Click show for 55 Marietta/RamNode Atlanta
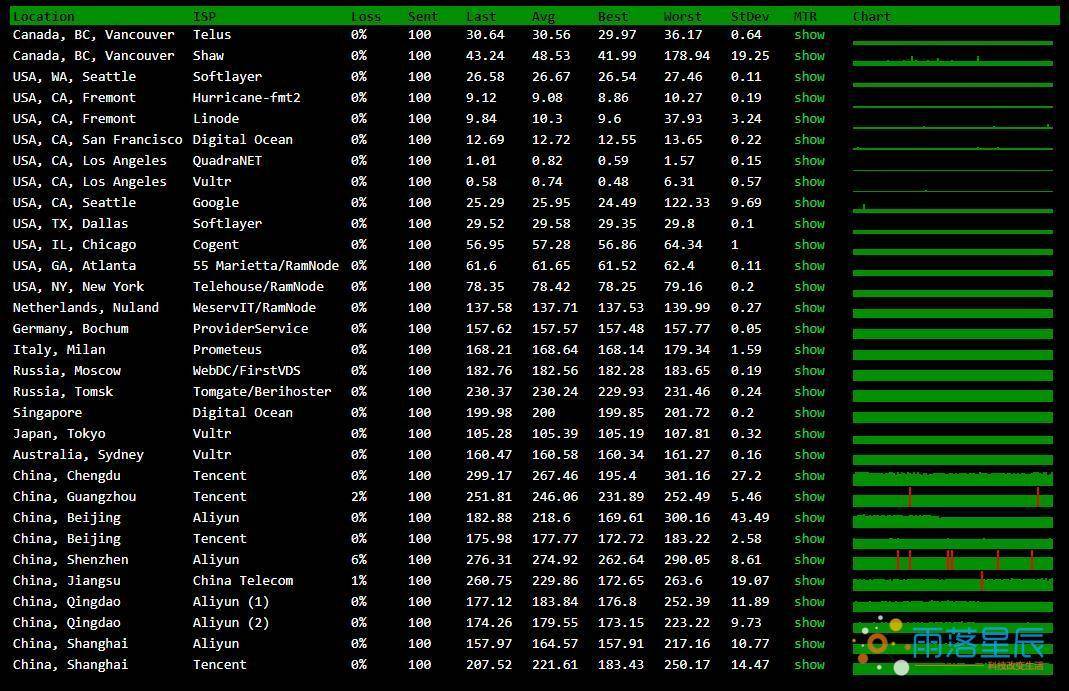1069x691 pixels. pyautogui.click(x=809, y=266)
